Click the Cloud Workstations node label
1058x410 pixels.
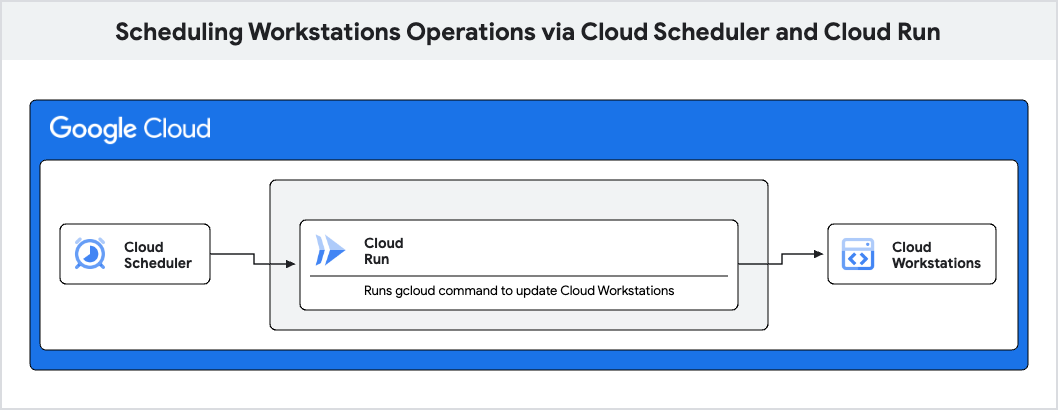936,255
